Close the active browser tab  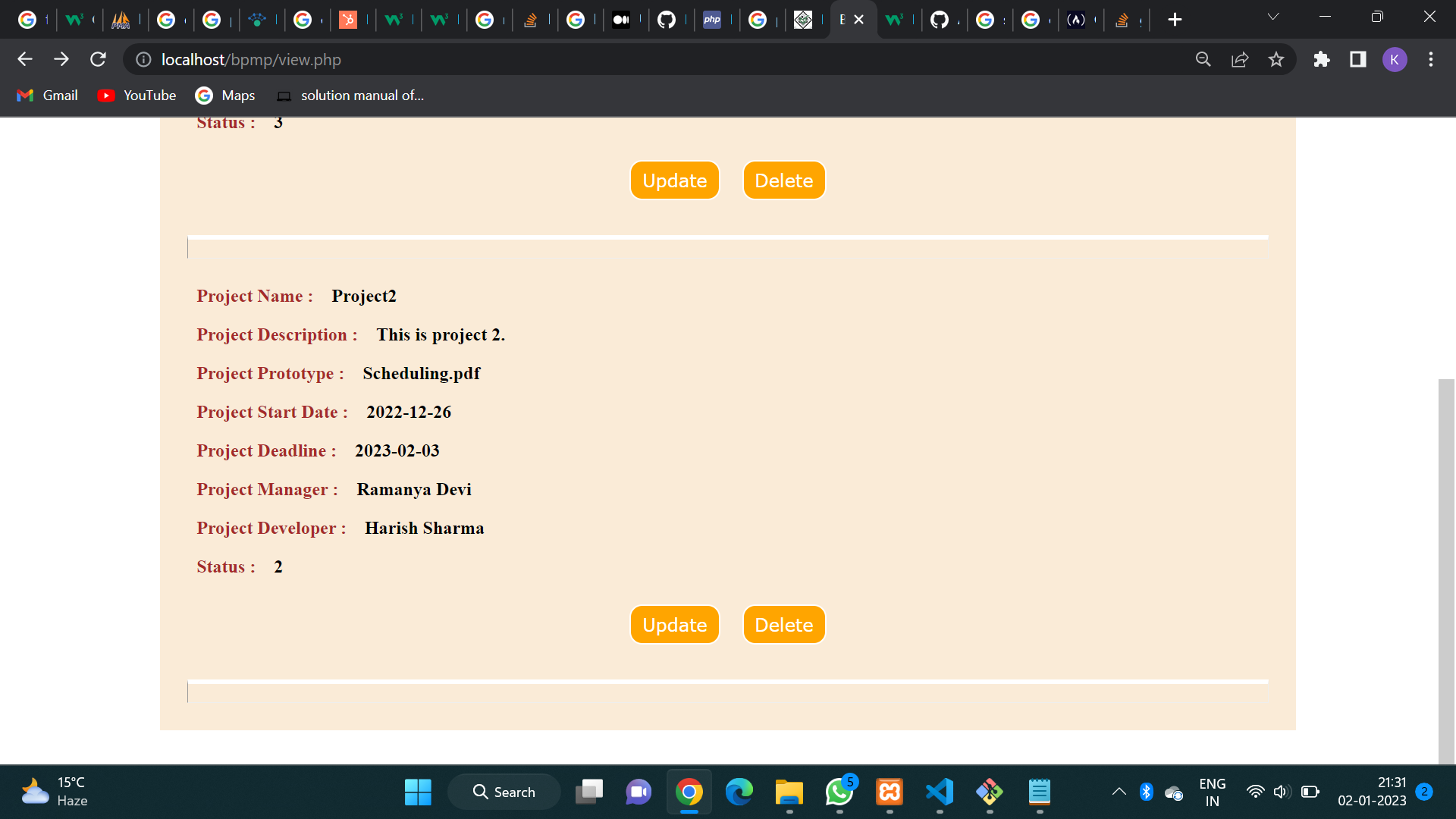coord(859,20)
